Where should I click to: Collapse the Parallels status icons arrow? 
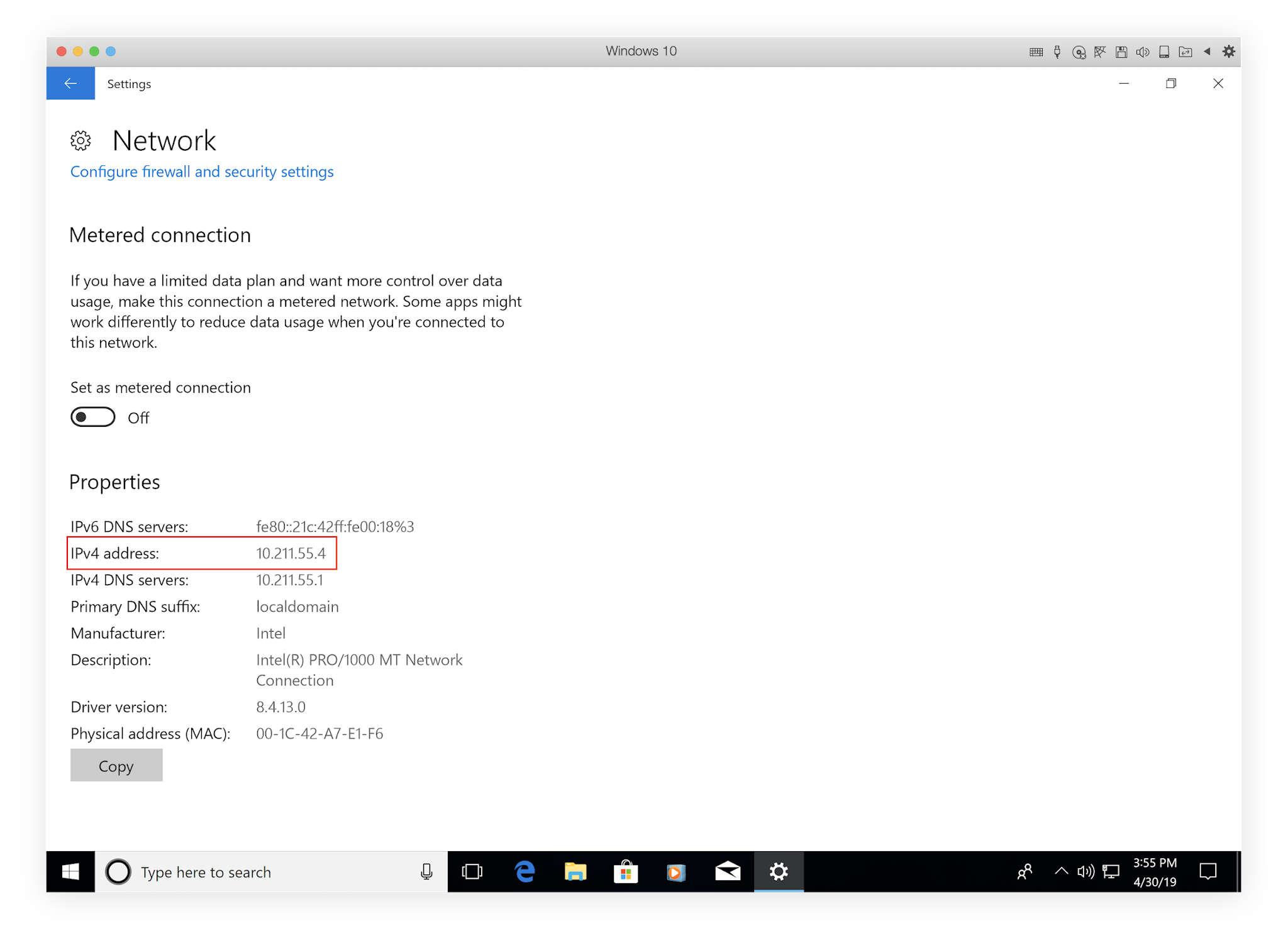[1207, 52]
